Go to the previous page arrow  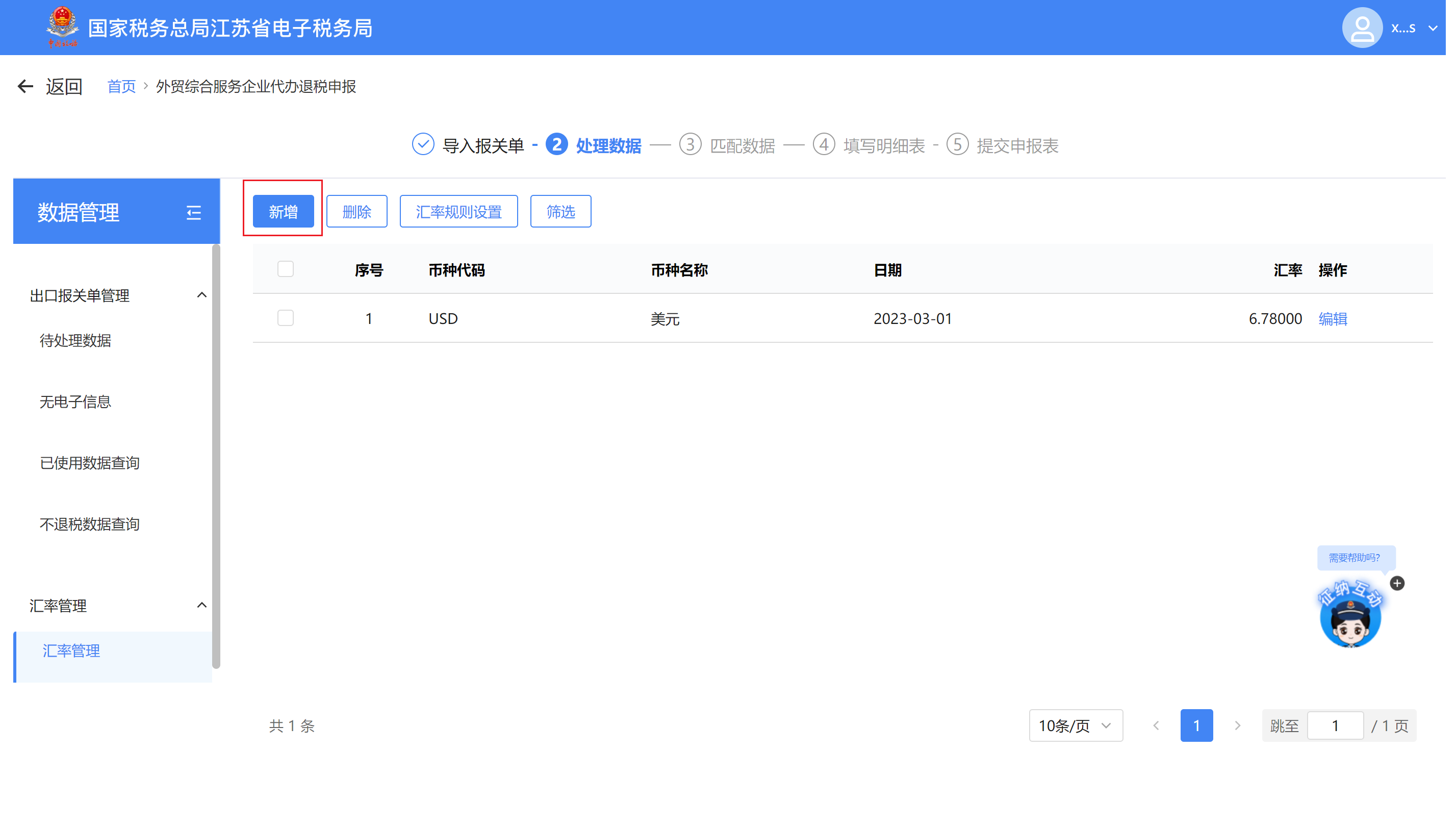click(x=1156, y=725)
